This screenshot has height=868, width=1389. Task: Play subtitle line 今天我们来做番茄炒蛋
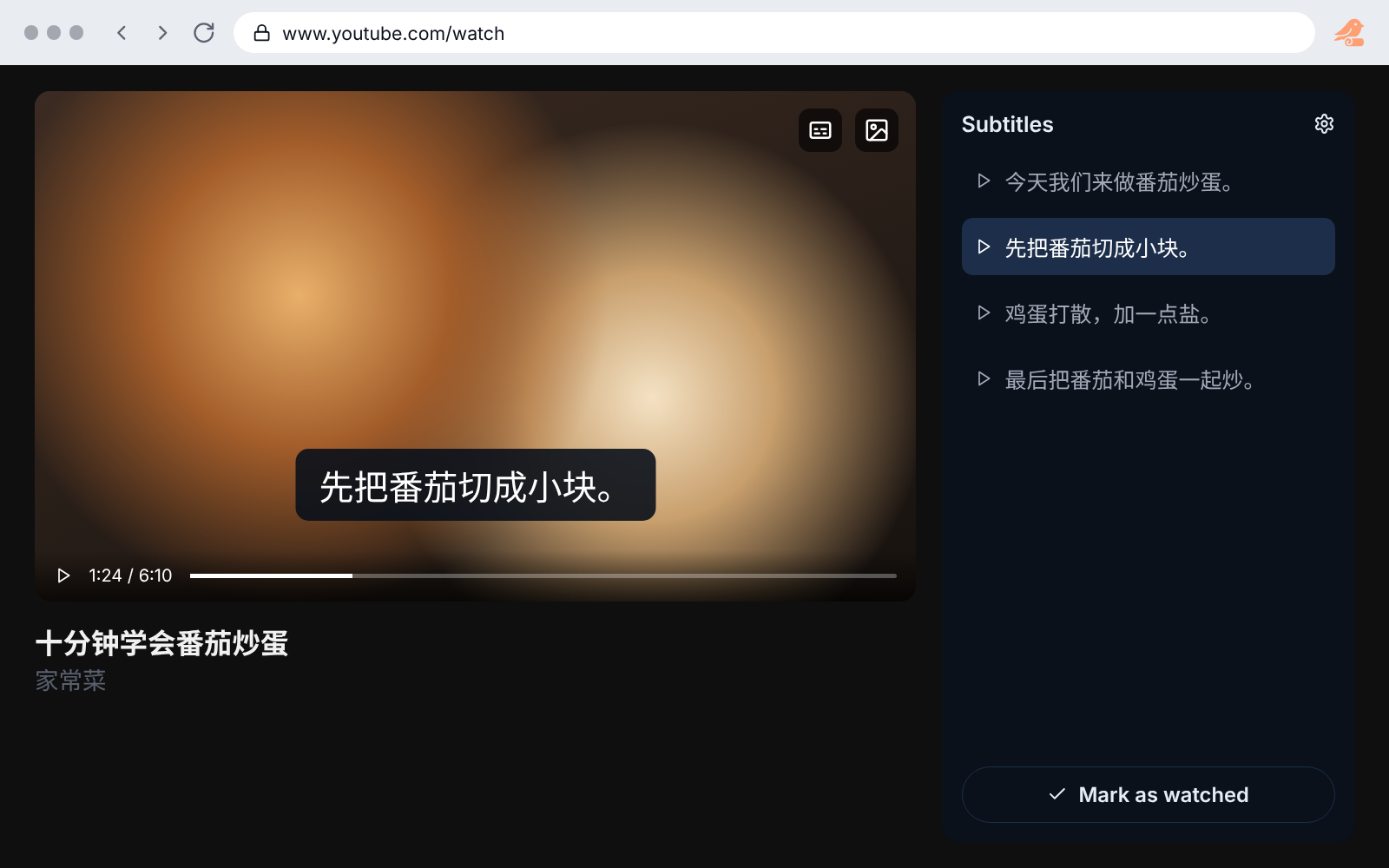(x=984, y=181)
